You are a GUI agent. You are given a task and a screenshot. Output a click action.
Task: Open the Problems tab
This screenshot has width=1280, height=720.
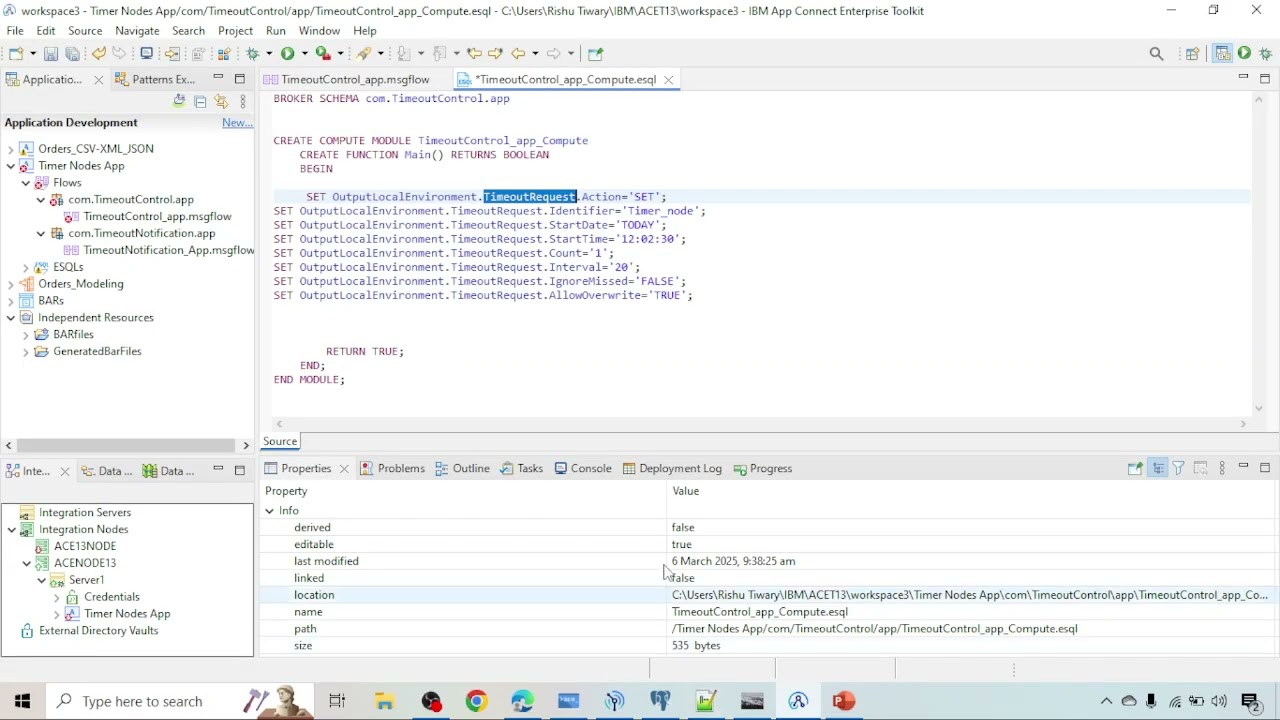pos(392,468)
